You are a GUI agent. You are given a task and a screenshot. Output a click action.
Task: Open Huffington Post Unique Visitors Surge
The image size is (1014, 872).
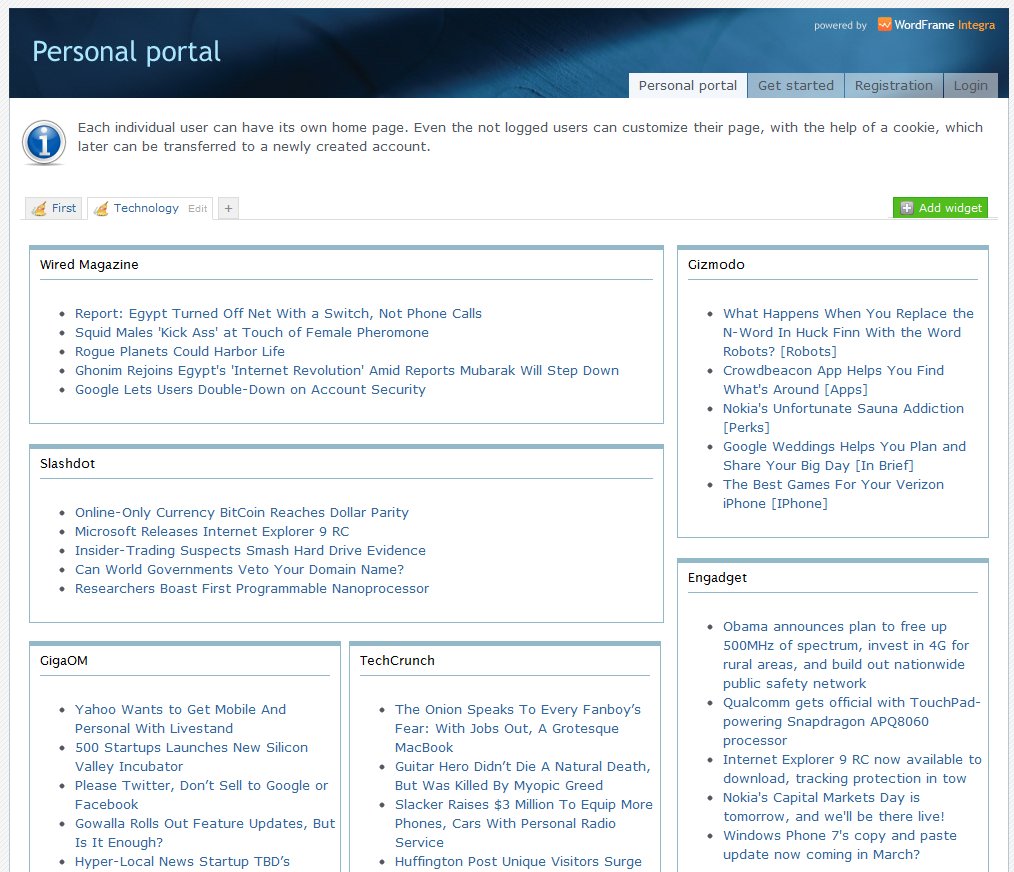[519, 862]
